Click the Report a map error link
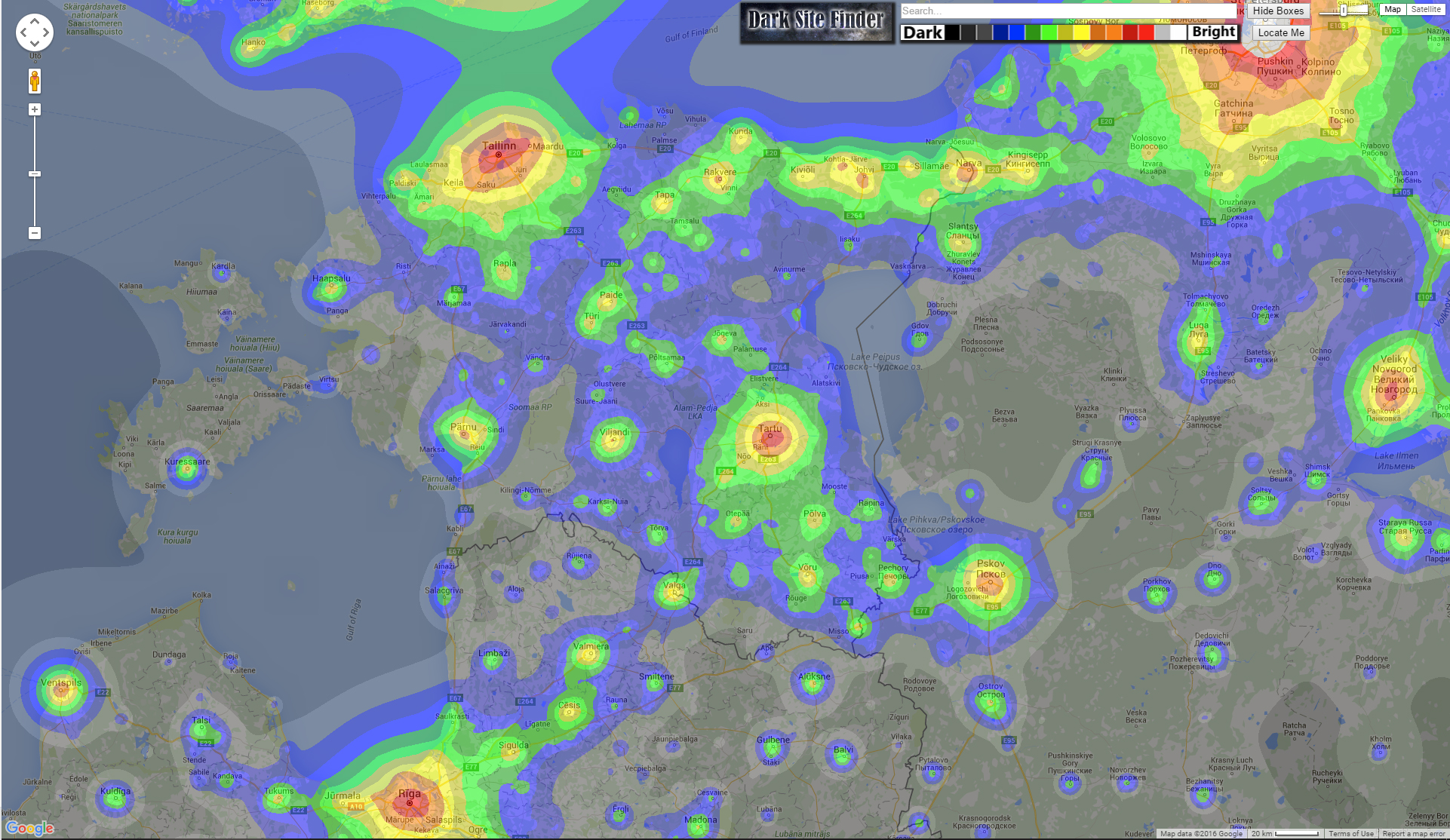Screen dimensions: 1450x840 [x=1414, y=833]
